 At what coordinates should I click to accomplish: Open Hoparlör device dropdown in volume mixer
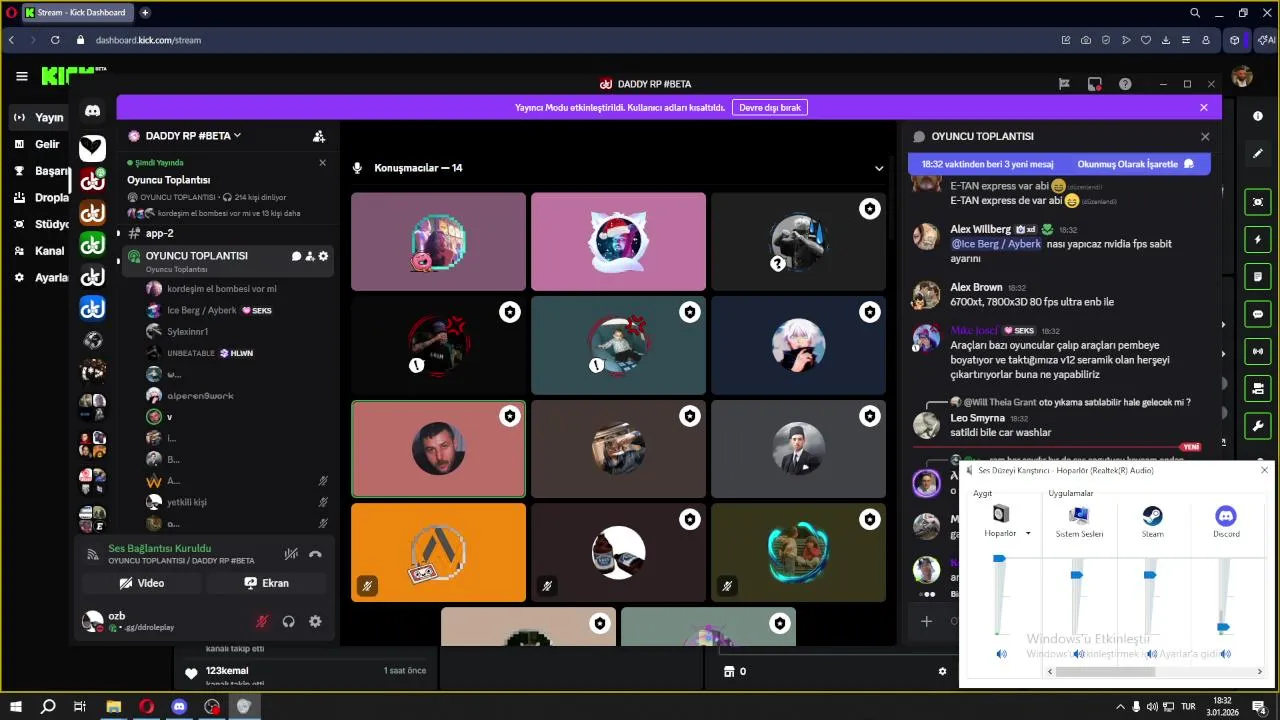click(x=1028, y=534)
